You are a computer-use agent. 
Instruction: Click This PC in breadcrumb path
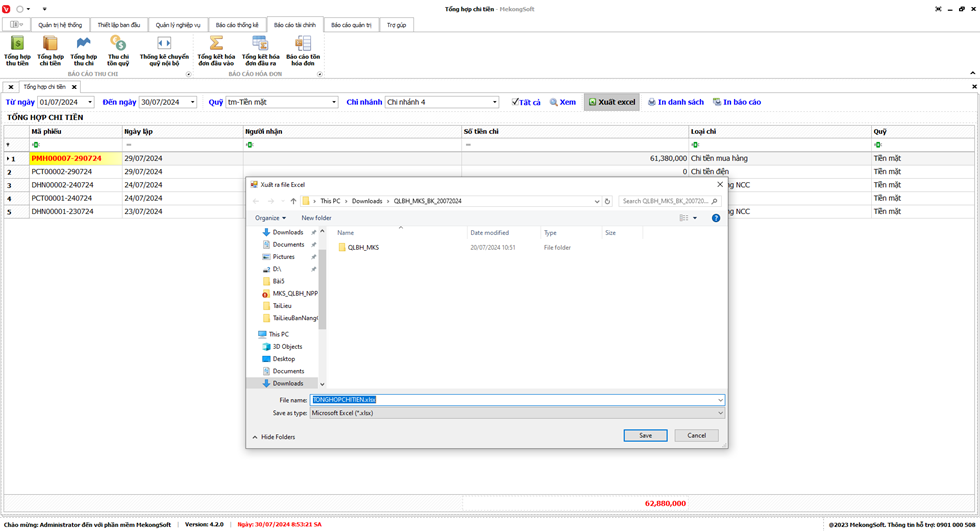330,201
